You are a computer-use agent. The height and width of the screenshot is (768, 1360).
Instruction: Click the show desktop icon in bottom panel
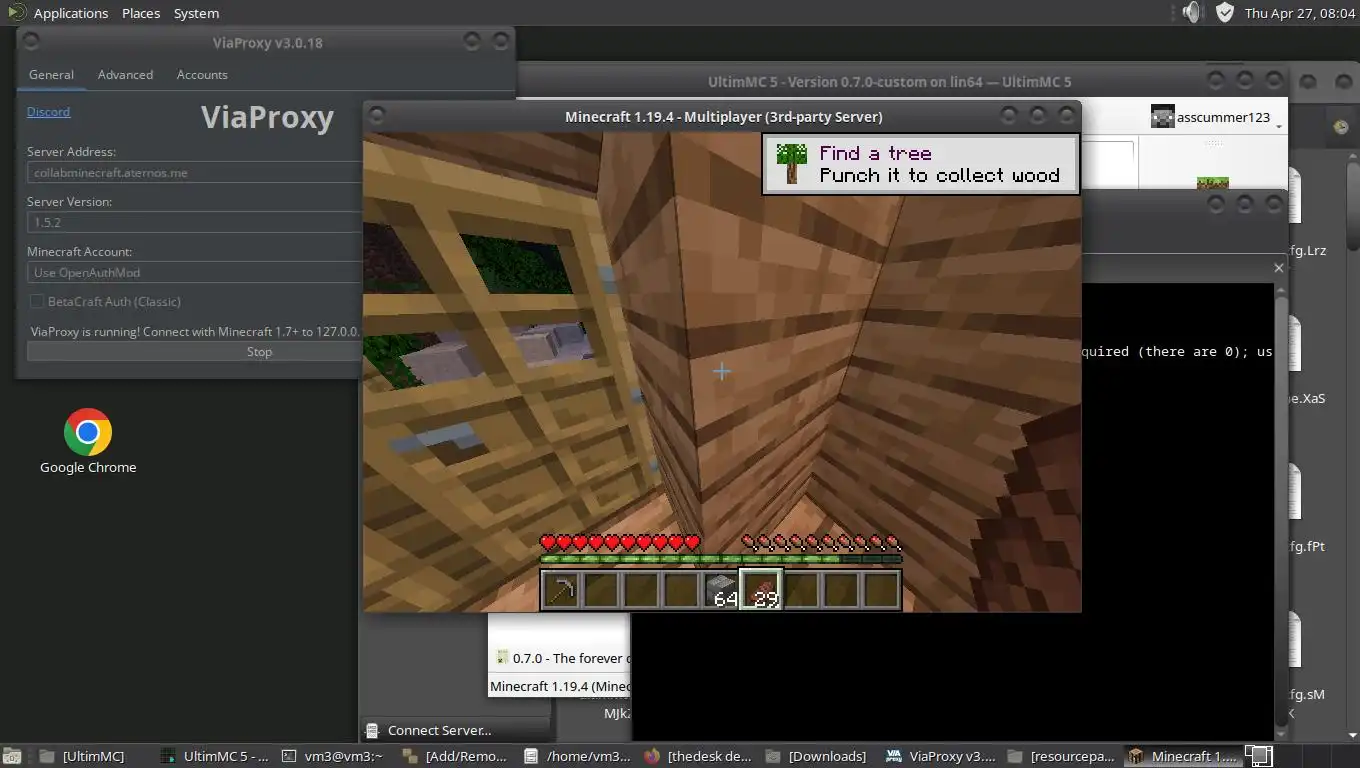tap(14, 756)
